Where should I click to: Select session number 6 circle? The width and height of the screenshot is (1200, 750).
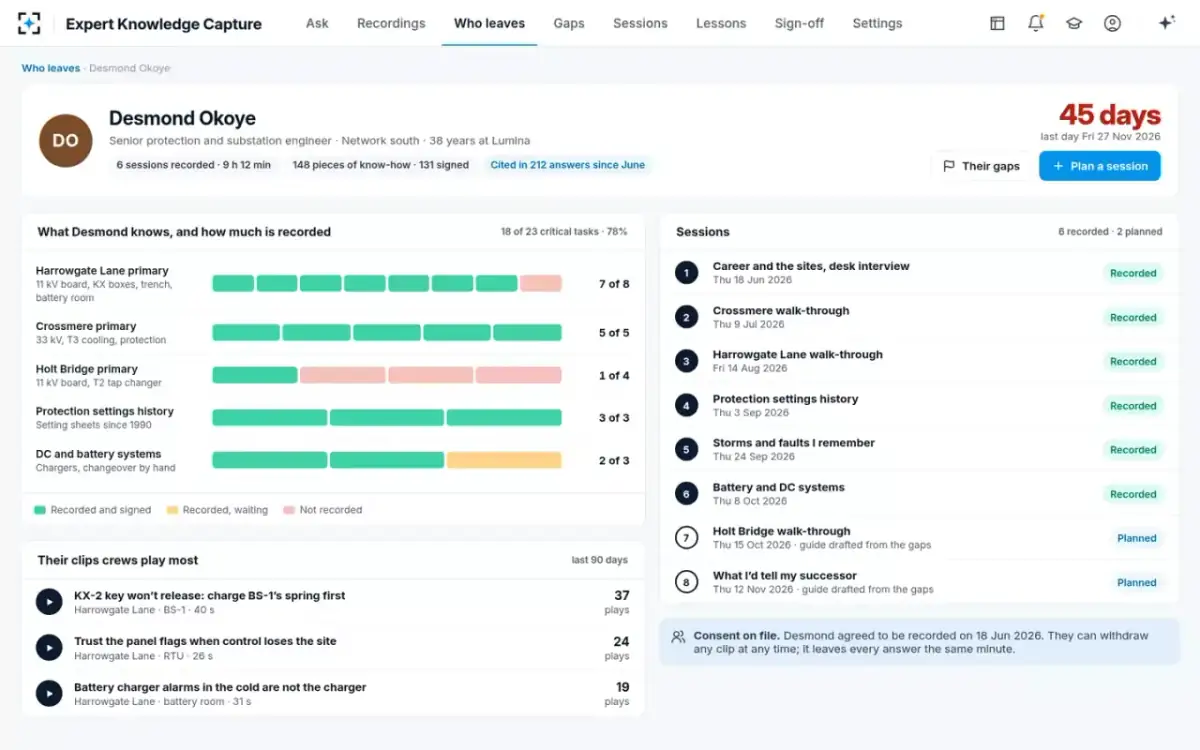pos(686,493)
